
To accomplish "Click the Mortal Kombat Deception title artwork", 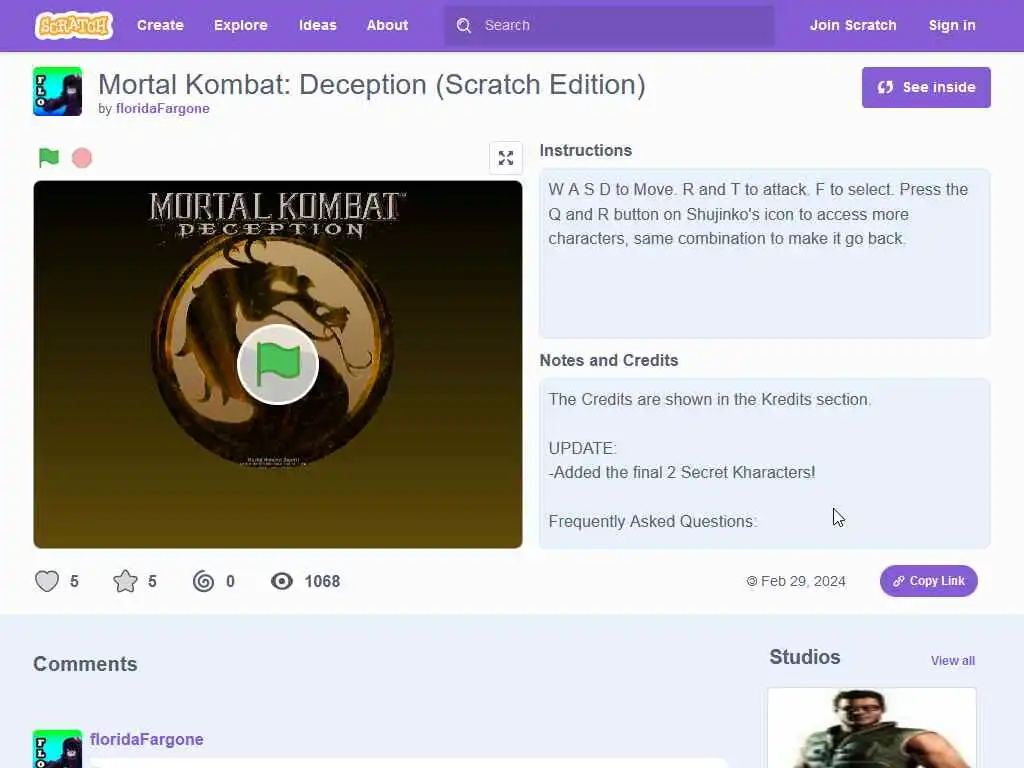I will point(278,216).
